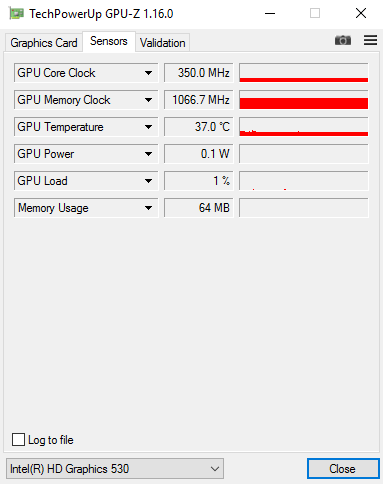Click the 350.0 MHz value field
383x484 pixels.
pyautogui.click(x=199, y=73)
